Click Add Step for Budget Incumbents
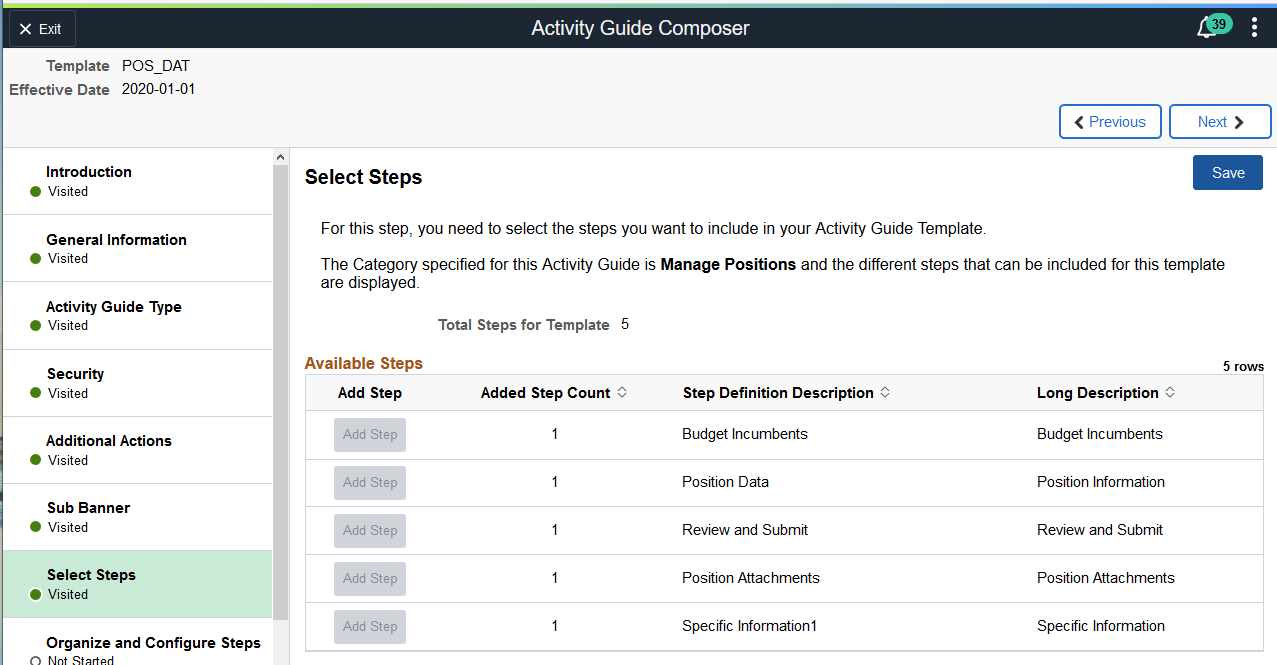The image size is (1277, 665). pyautogui.click(x=370, y=435)
